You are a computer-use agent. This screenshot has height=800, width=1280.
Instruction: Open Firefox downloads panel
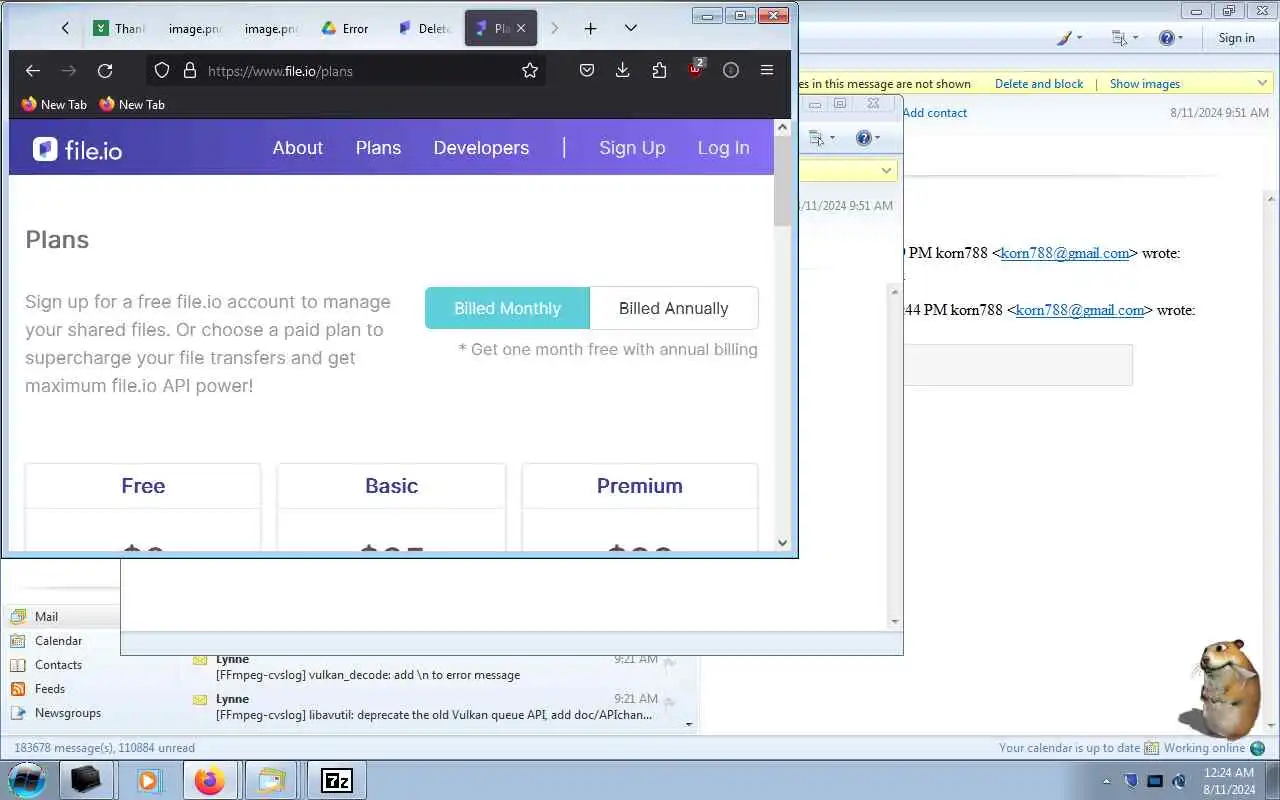click(622, 70)
